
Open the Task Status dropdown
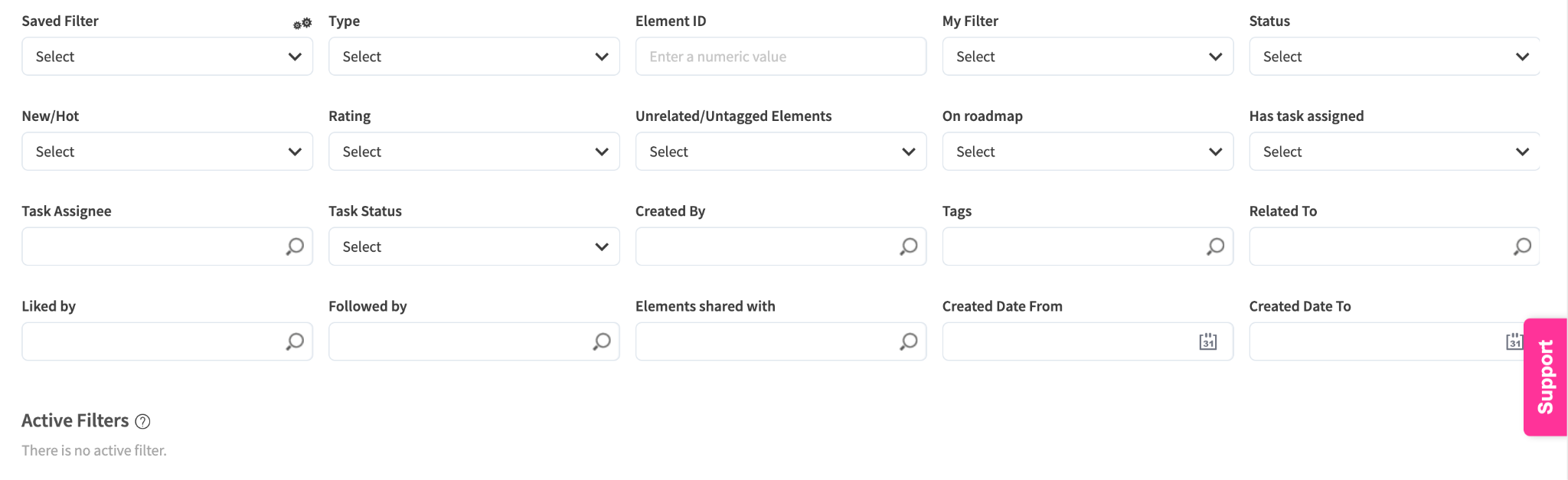[x=474, y=247]
